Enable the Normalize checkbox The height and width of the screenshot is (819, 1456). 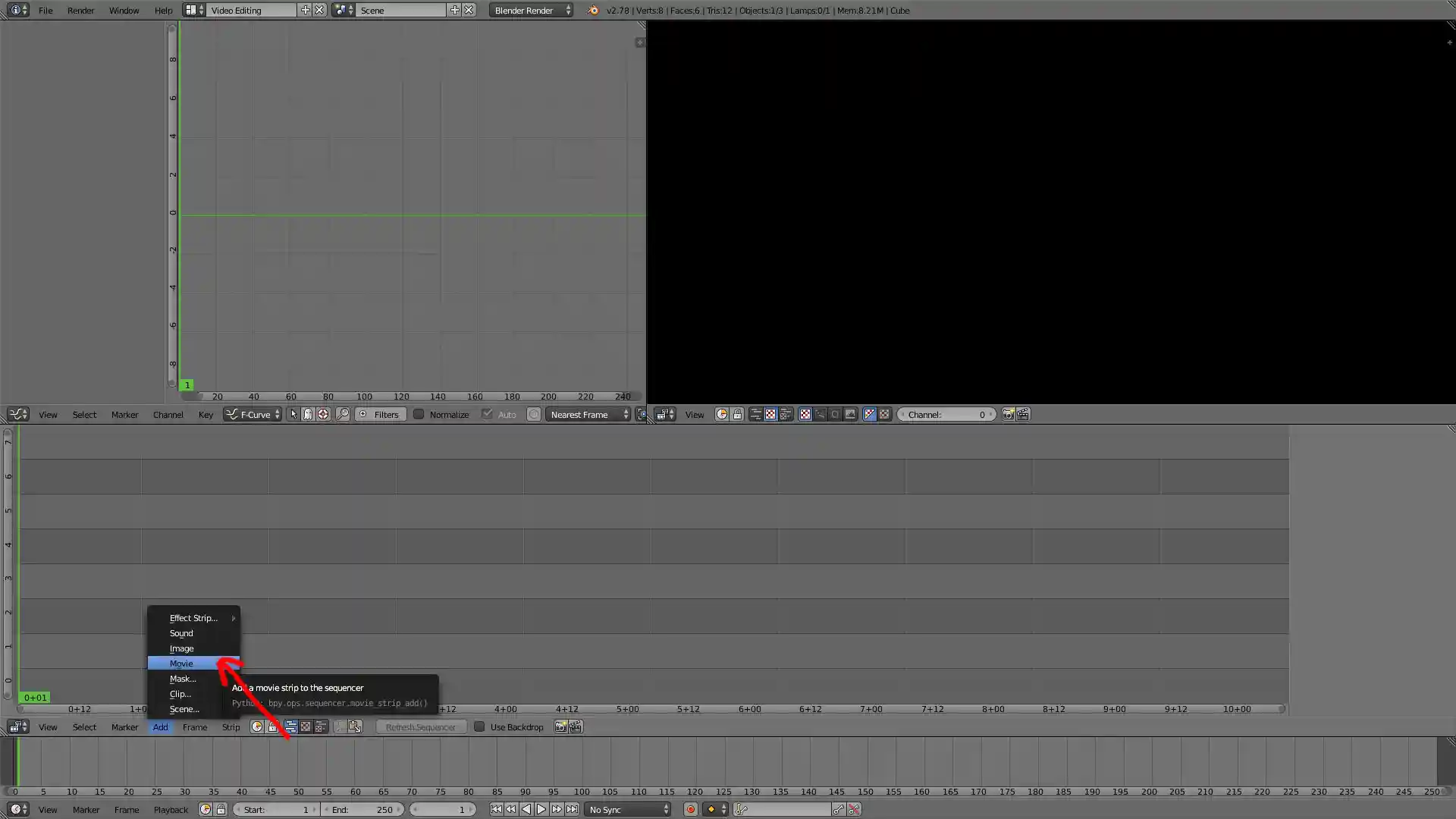pos(419,414)
